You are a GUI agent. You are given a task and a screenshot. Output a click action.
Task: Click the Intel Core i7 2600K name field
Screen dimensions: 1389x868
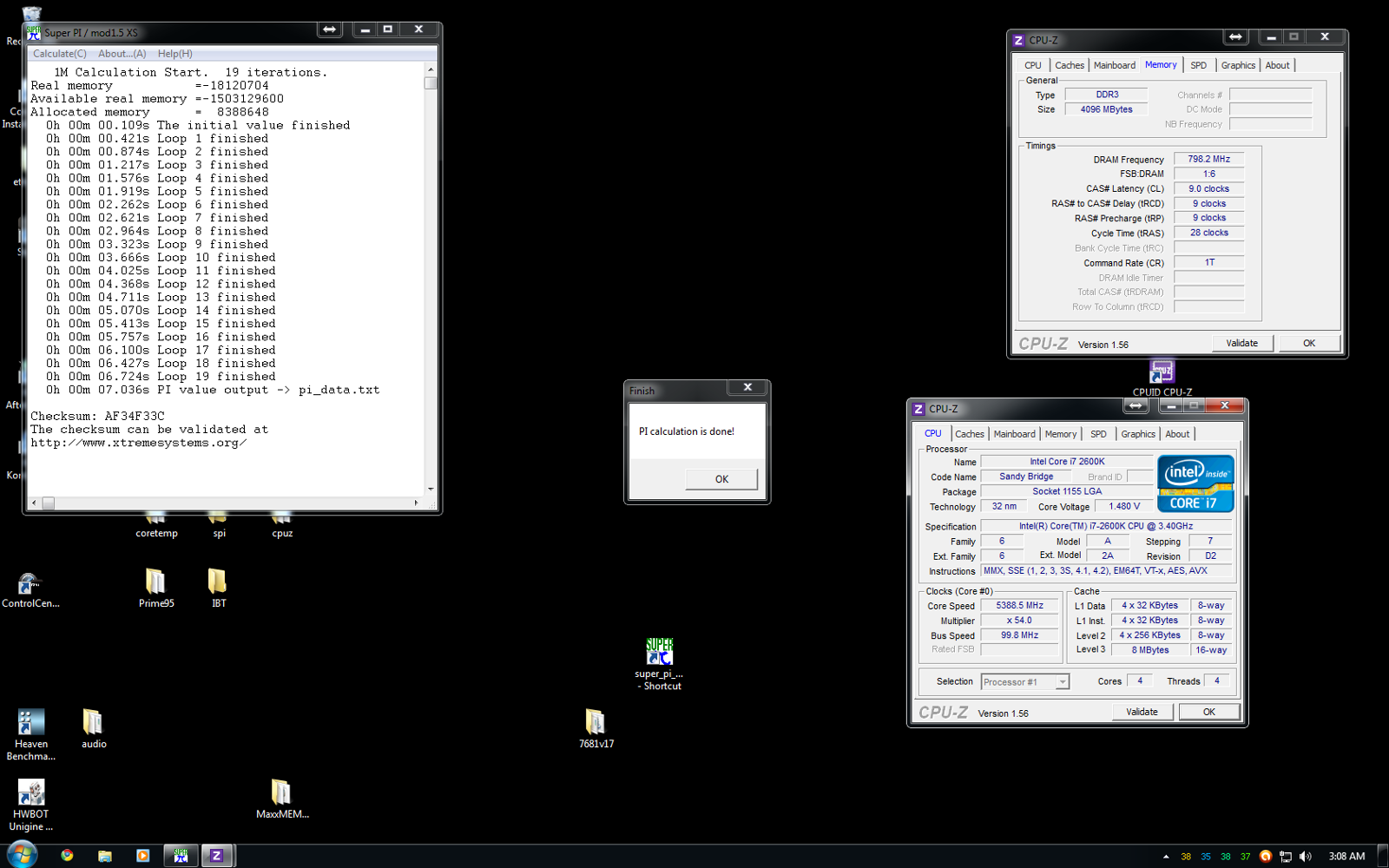1067,462
